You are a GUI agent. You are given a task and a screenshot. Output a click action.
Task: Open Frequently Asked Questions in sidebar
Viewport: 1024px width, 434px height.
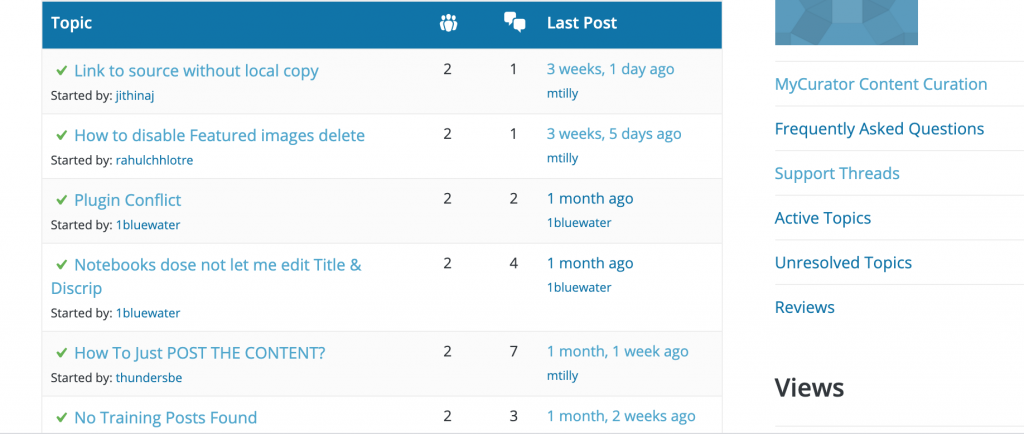(879, 129)
